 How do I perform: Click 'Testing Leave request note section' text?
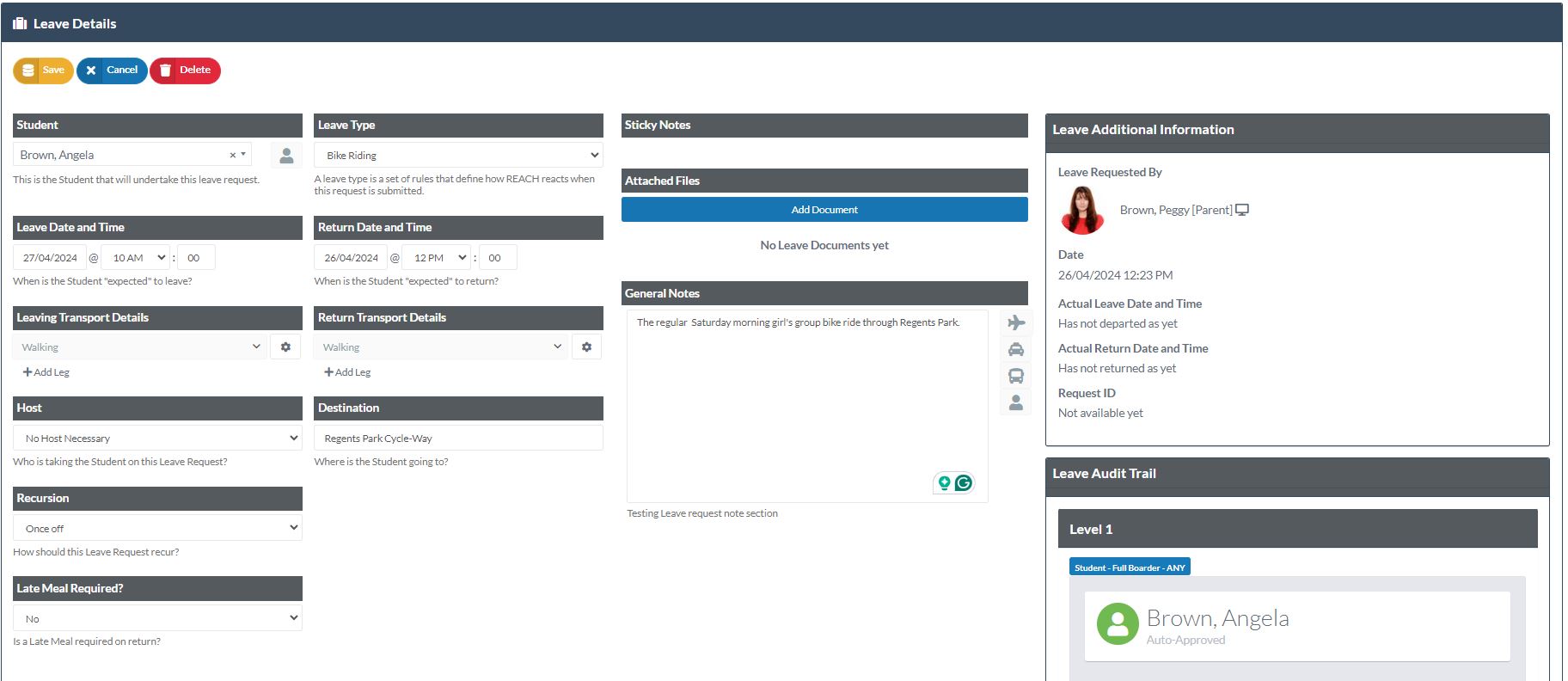[x=702, y=513]
